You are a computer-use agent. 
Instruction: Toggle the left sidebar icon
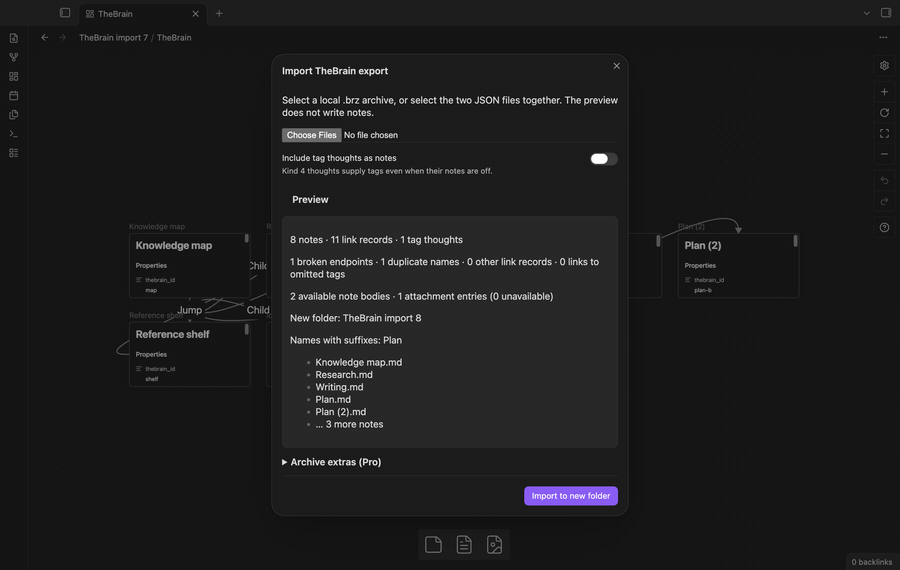(x=65, y=13)
